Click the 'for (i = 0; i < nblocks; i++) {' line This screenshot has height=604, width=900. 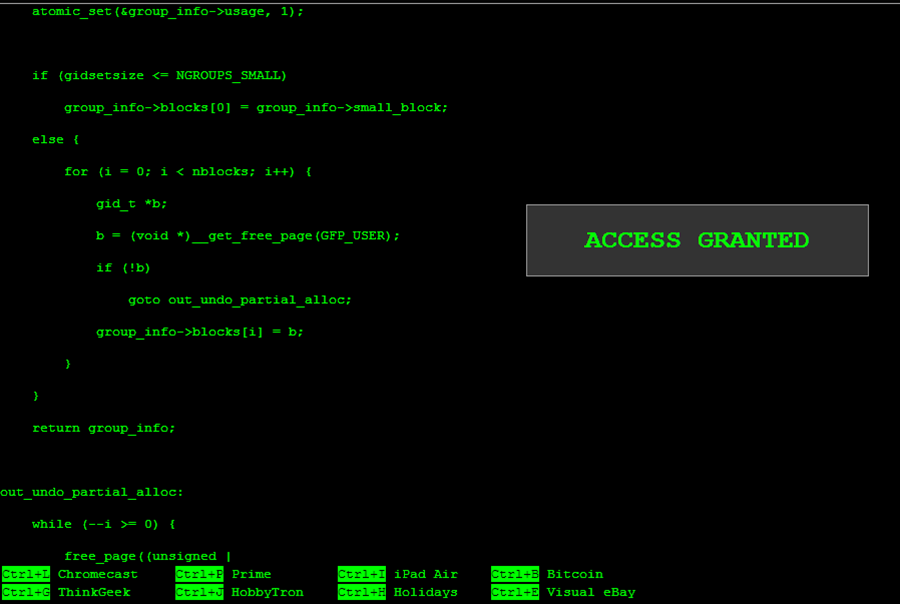tap(188, 172)
